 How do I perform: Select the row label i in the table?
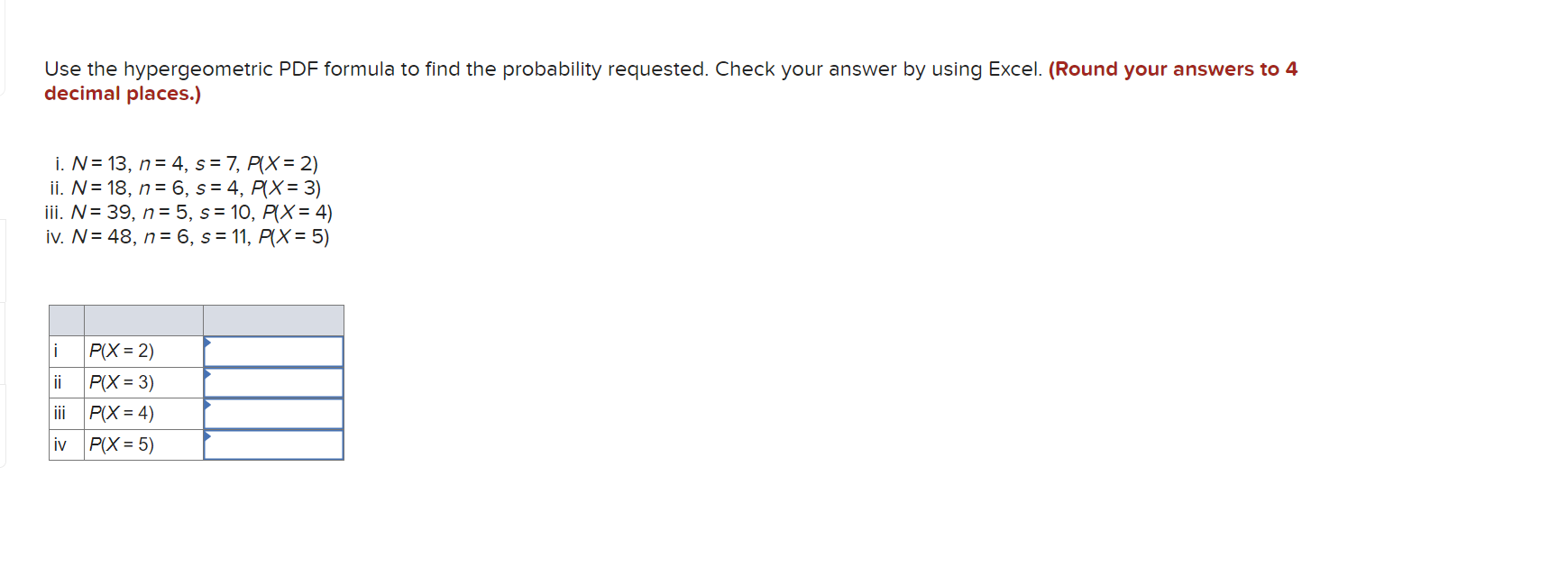pos(57,351)
